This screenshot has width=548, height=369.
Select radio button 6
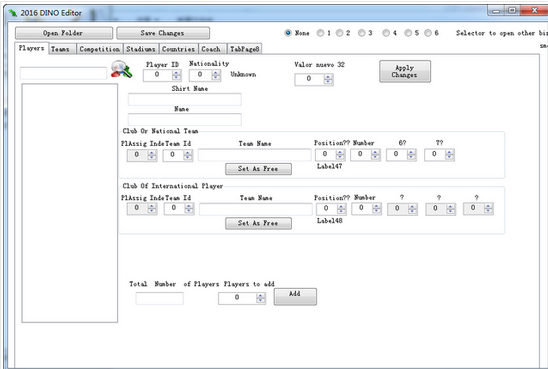click(428, 33)
